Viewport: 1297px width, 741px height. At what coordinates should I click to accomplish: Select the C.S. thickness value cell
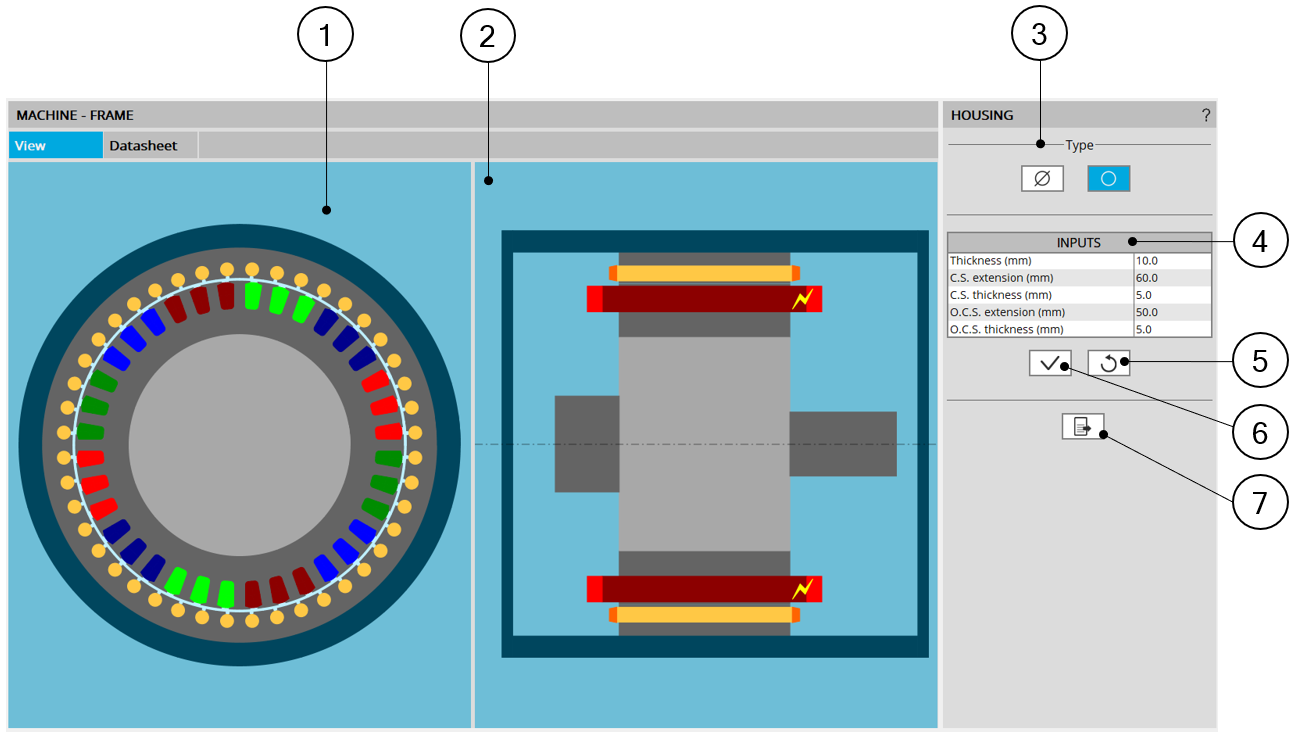pyautogui.click(x=1171, y=295)
